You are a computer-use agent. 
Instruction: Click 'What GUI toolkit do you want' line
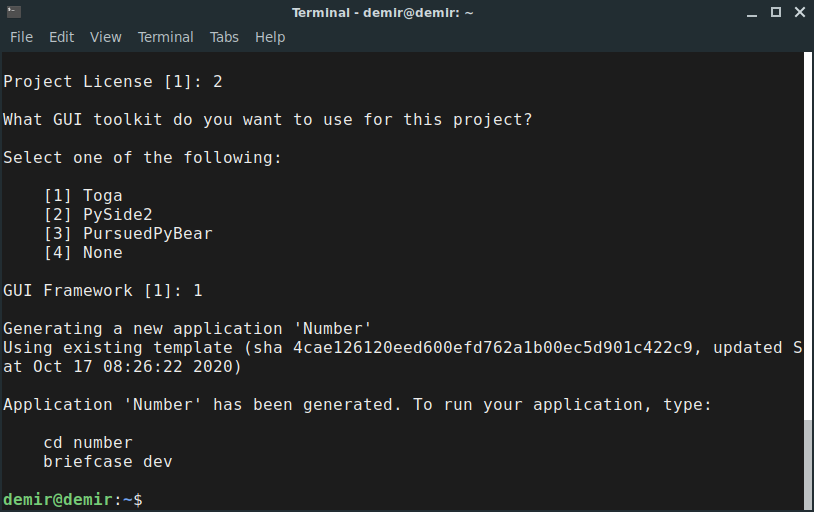click(267, 120)
